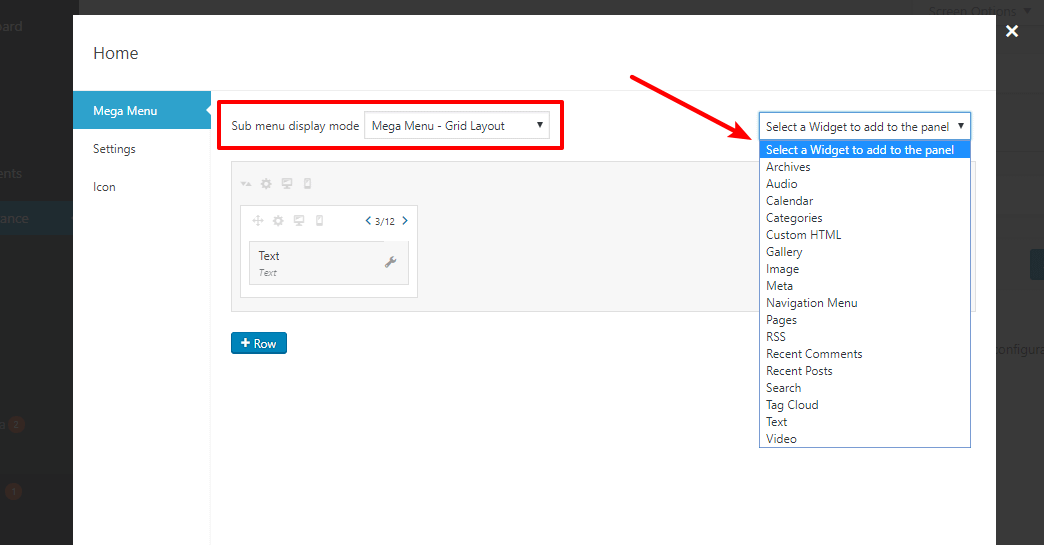
Task: Toggle row desktop visibility icon
Action: point(287,184)
